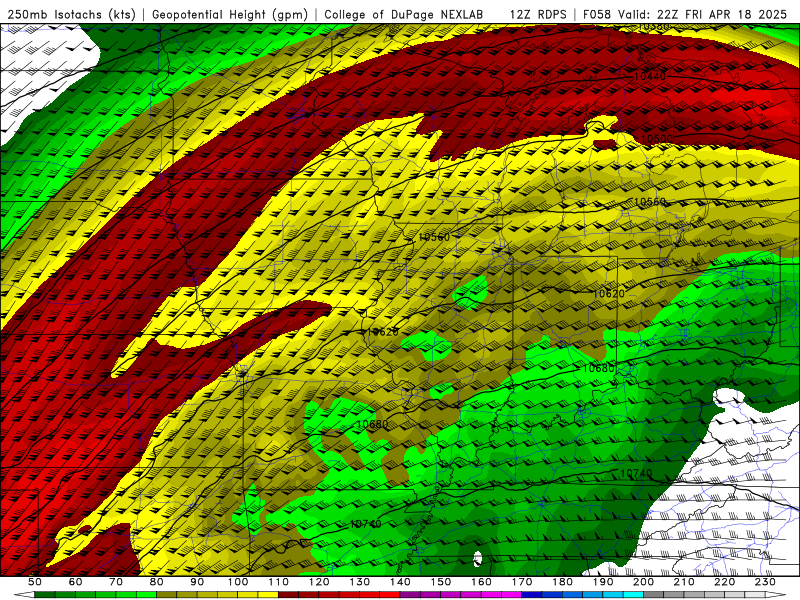Click the 160 knot colorbar label
This screenshot has height=600, width=800.
482,582
